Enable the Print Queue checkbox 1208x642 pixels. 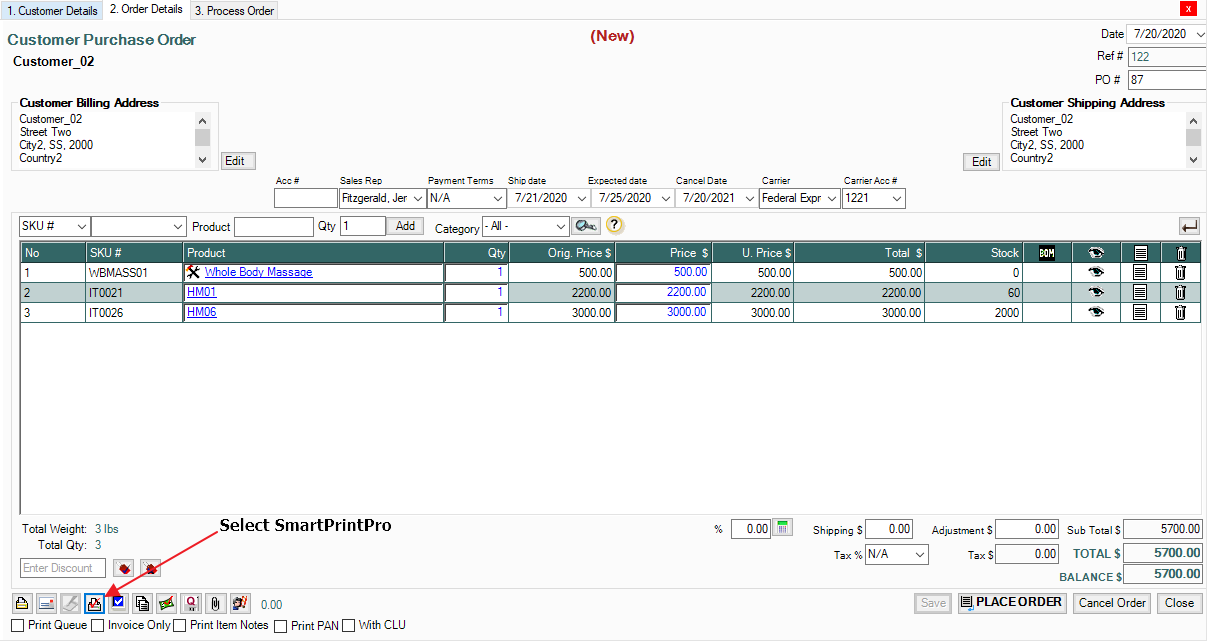20,625
